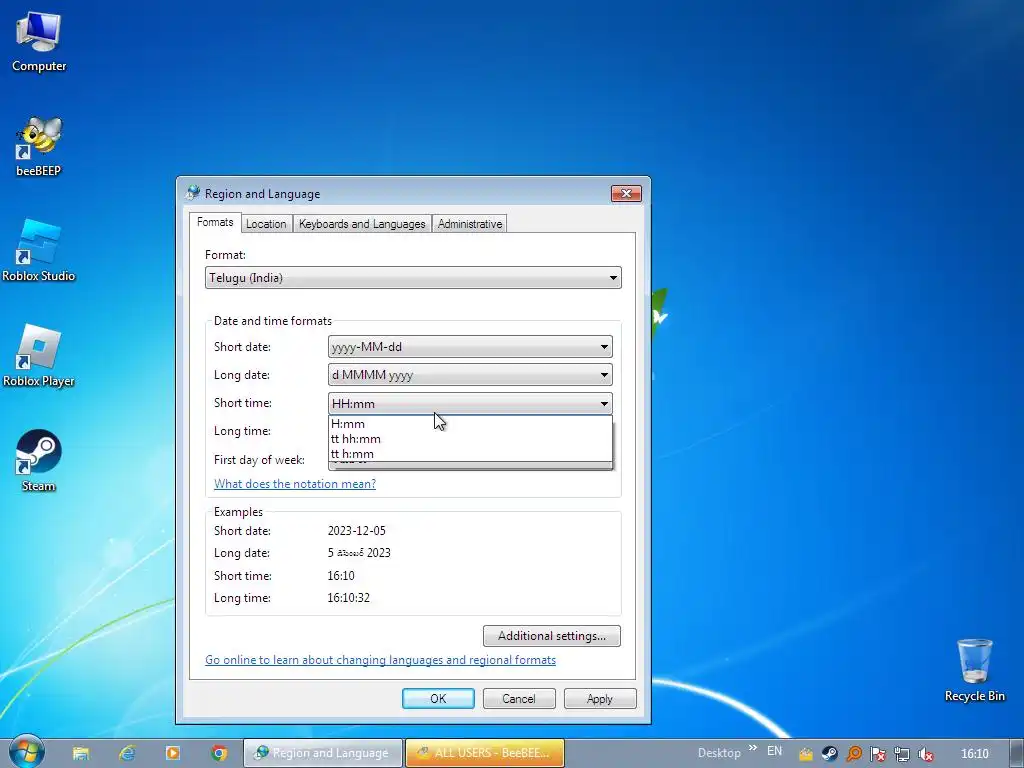Viewport: 1024px width, 768px height.
Task: Close the Region and Language dialog
Action: [626, 193]
